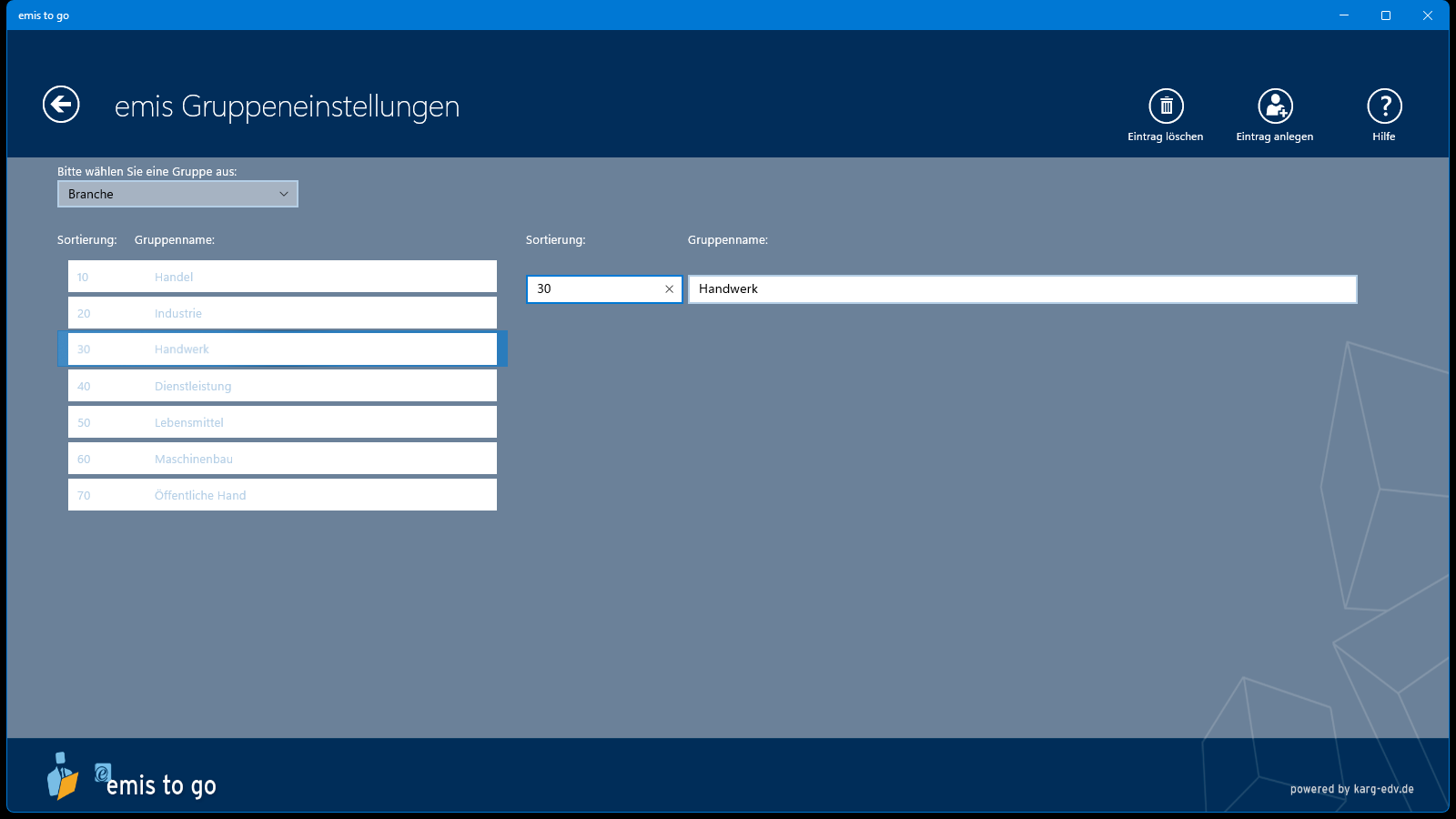
Task: Click the Hilfe label
Action: tap(1384, 136)
